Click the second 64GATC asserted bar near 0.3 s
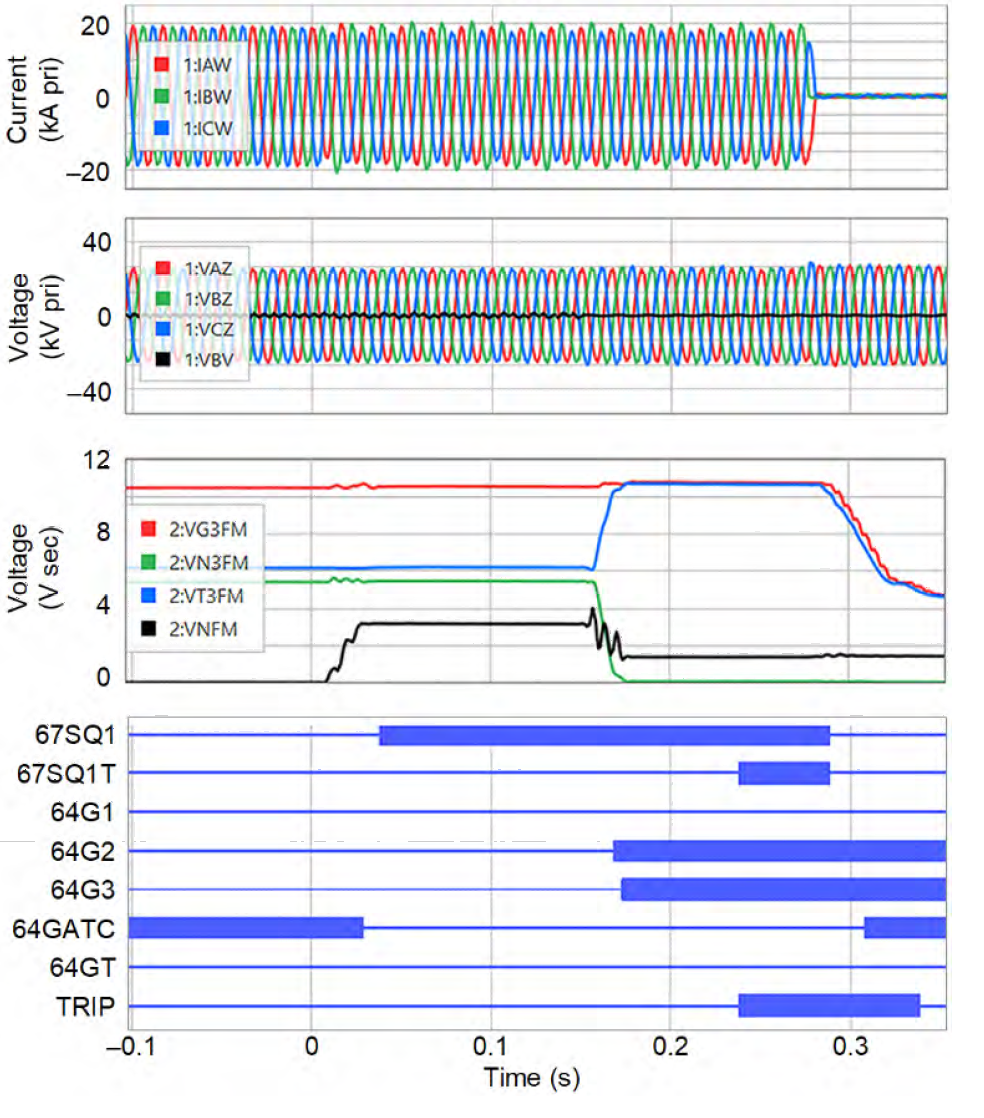The width and height of the screenshot is (984, 1118). tap(905, 928)
